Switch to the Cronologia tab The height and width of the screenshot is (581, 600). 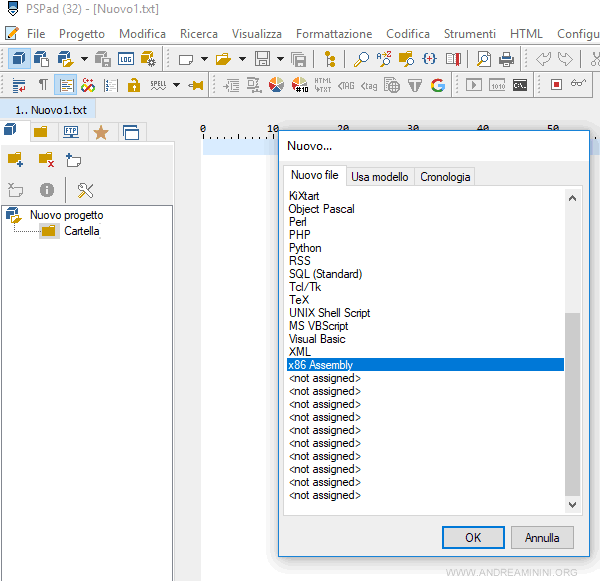point(445,177)
